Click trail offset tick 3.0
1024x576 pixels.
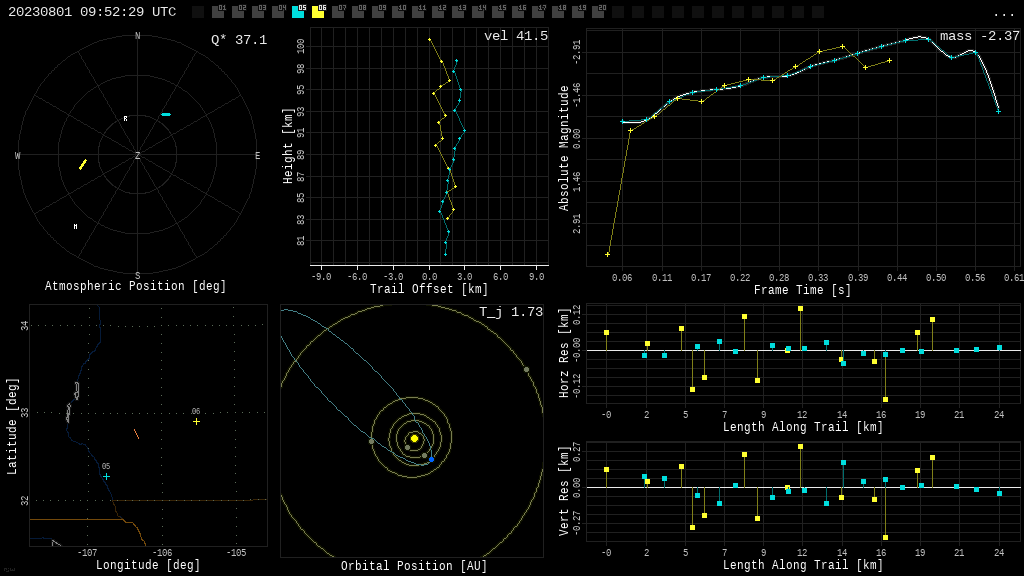point(464,277)
